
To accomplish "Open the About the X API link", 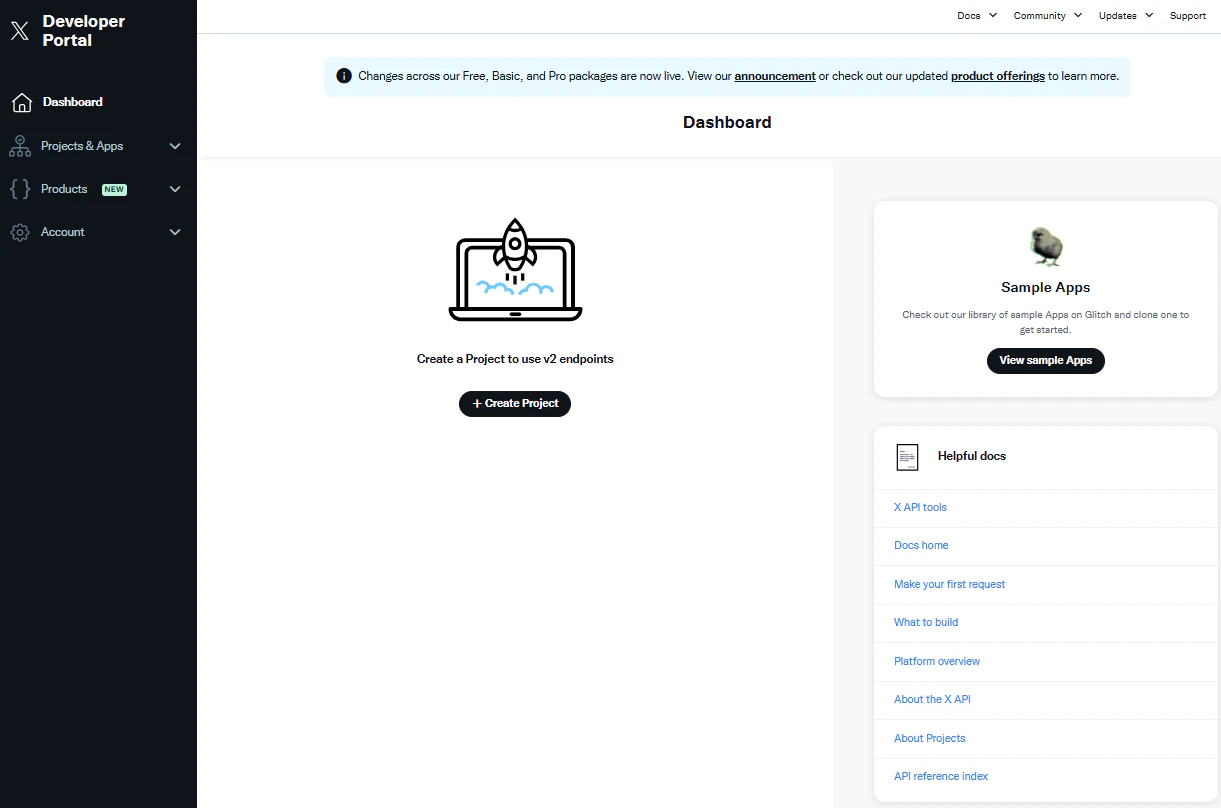I will 932,699.
